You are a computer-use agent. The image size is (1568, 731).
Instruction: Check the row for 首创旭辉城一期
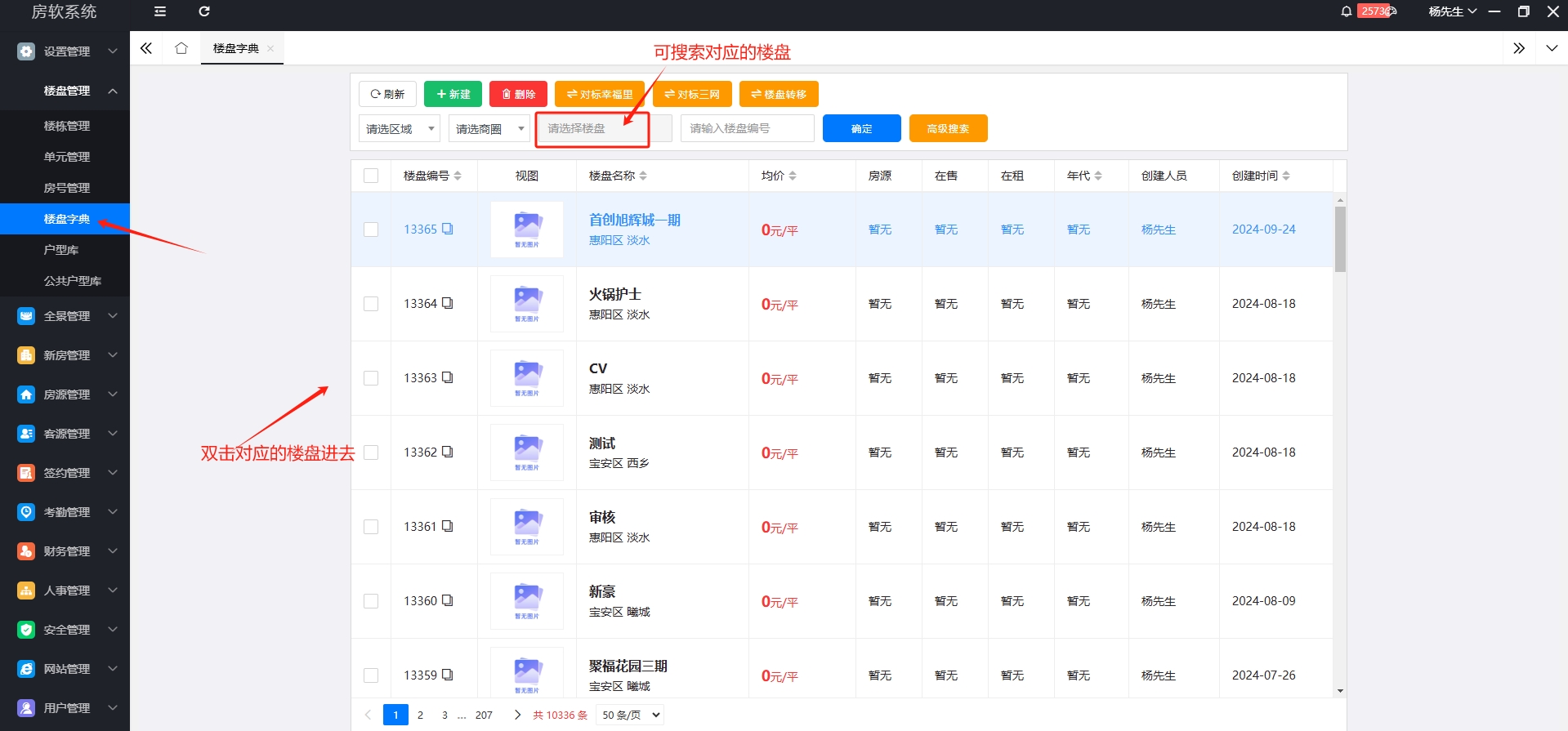[371, 230]
